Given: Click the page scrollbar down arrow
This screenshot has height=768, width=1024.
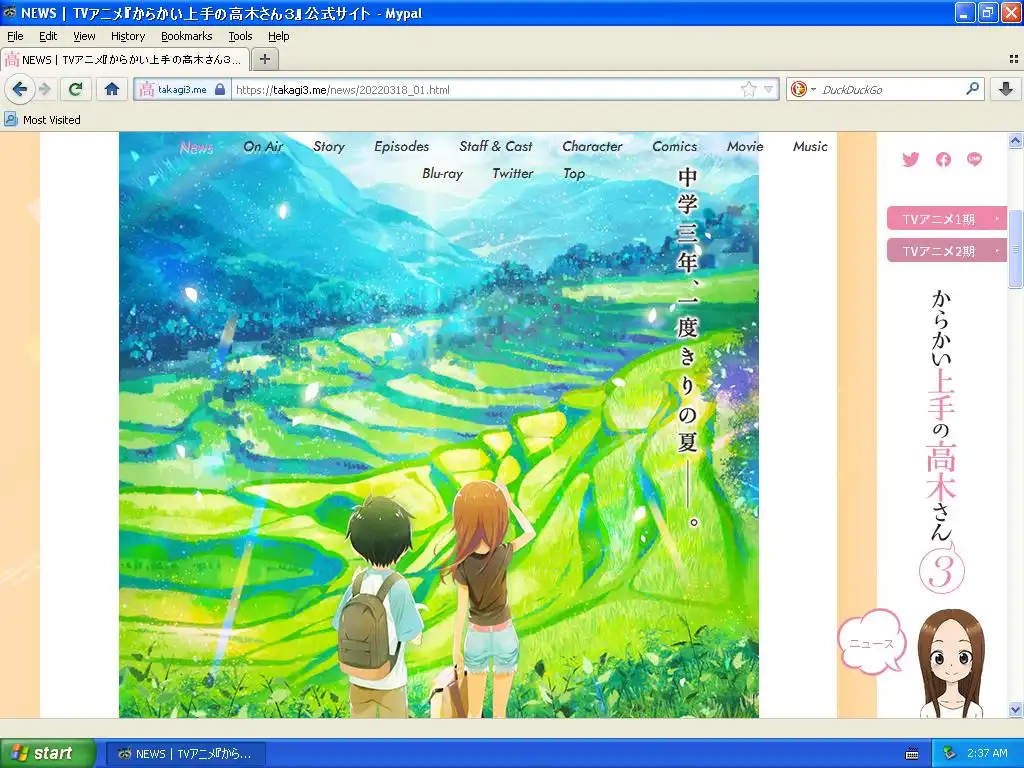Looking at the screenshot, I should (x=1015, y=709).
